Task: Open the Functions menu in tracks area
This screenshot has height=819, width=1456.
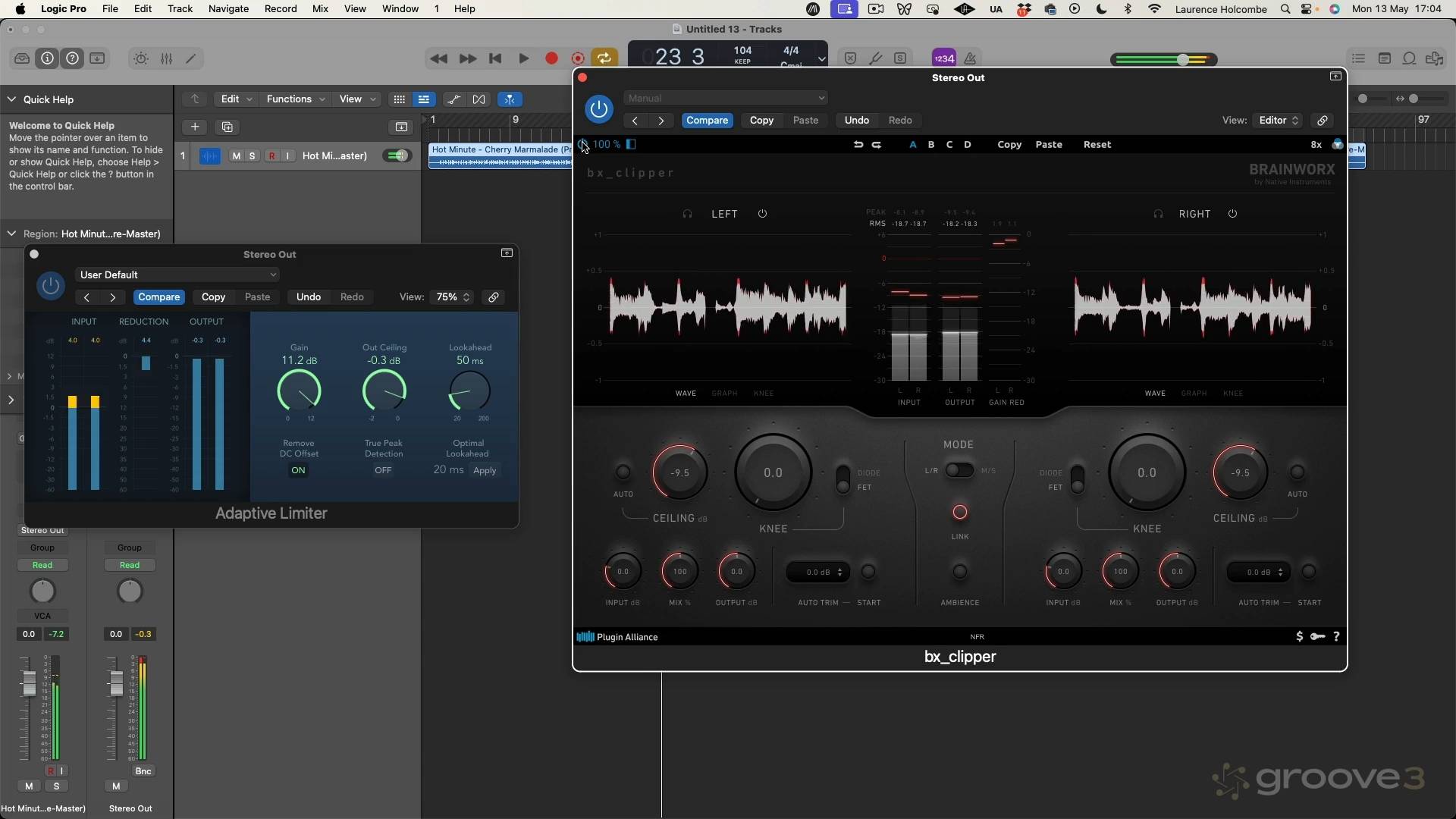Action: (295, 99)
